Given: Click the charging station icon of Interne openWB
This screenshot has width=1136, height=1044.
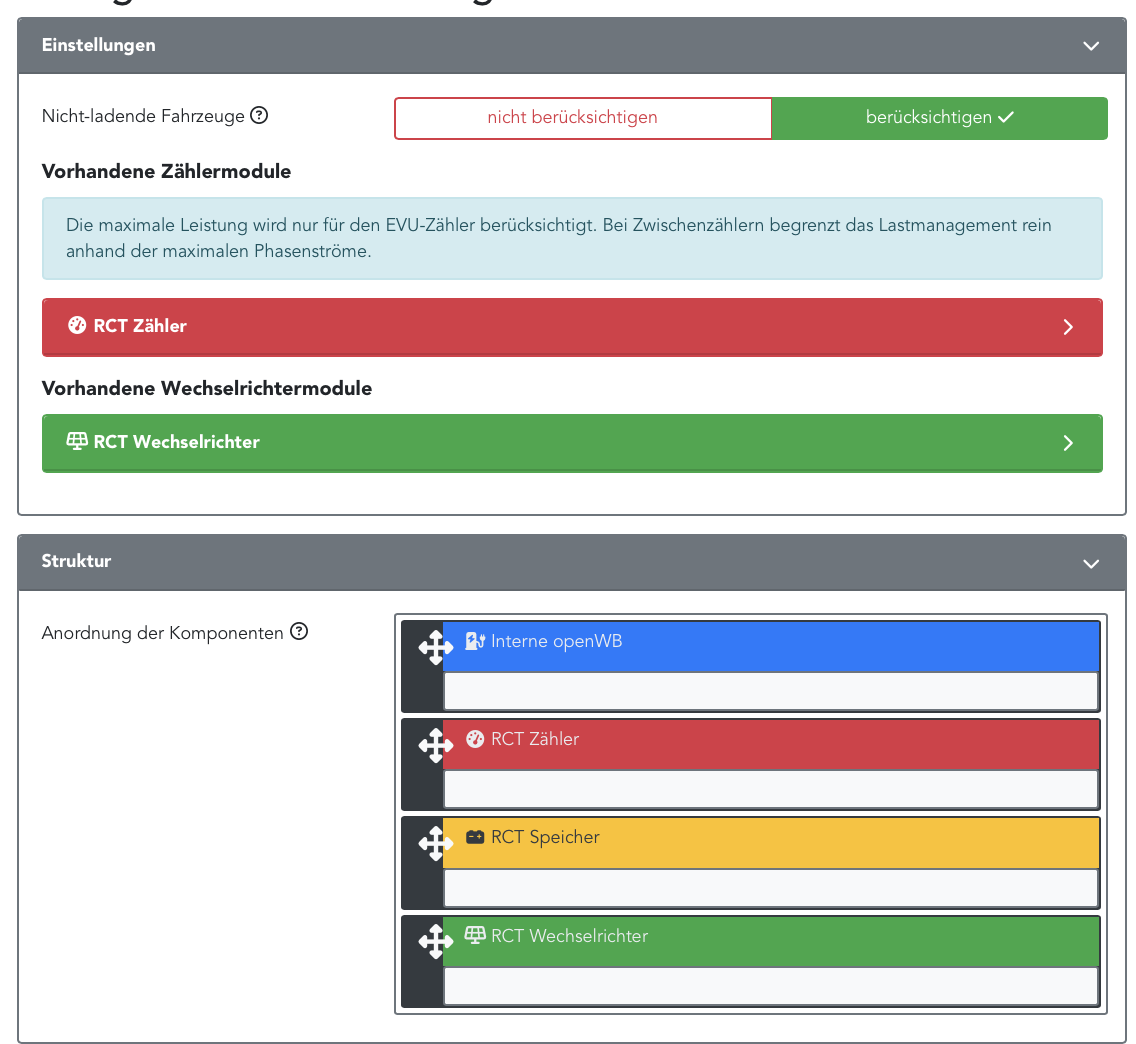Looking at the screenshot, I should [x=475, y=641].
